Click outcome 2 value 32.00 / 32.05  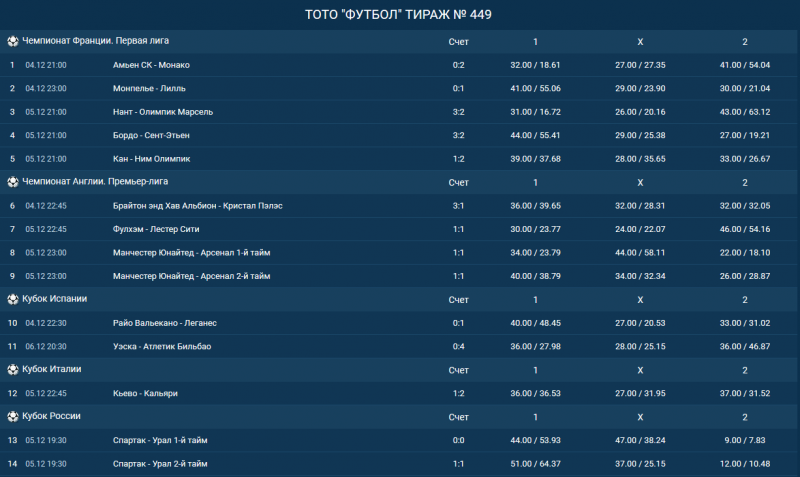tap(745, 206)
